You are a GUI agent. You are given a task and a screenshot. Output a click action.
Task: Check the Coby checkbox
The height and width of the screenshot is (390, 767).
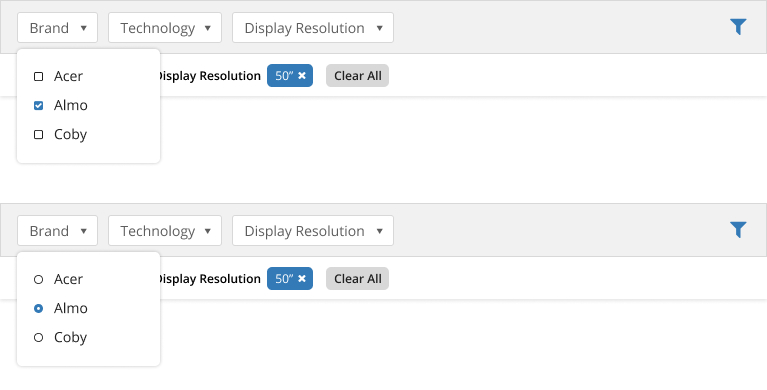tap(38, 135)
